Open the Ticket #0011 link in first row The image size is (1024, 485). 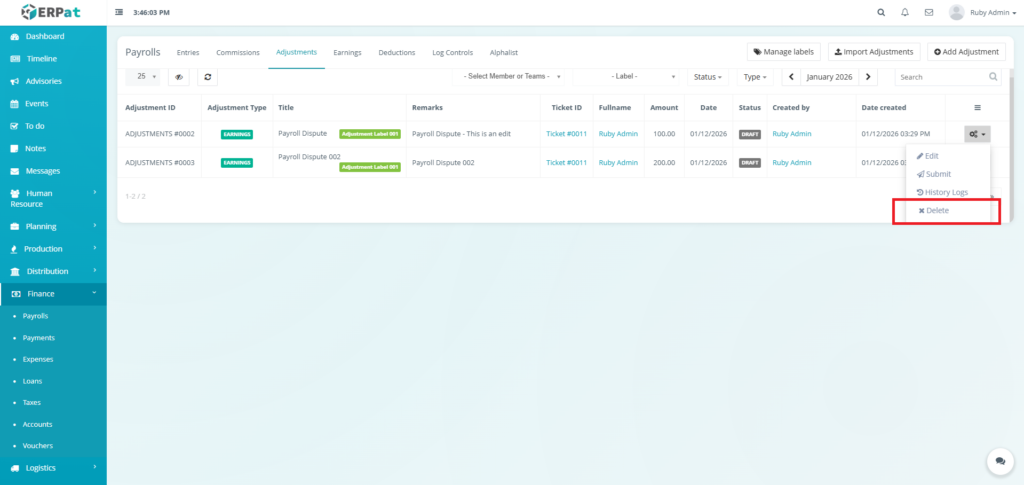[564, 133]
